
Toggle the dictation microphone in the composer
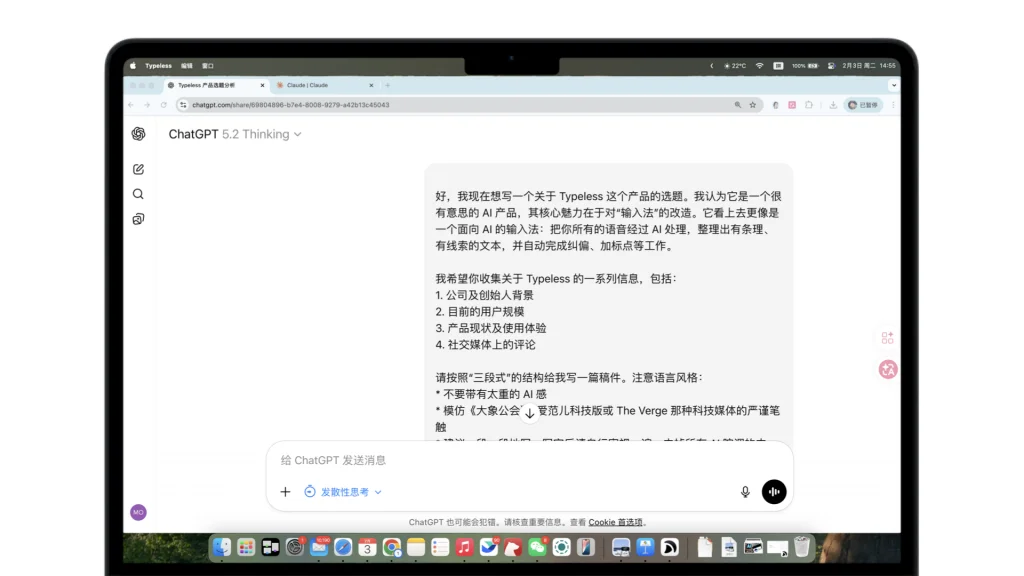click(x=745, y=491)
